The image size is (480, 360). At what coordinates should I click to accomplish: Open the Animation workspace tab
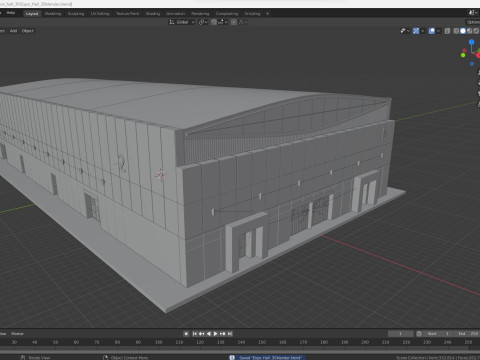(x=175, y=14)
